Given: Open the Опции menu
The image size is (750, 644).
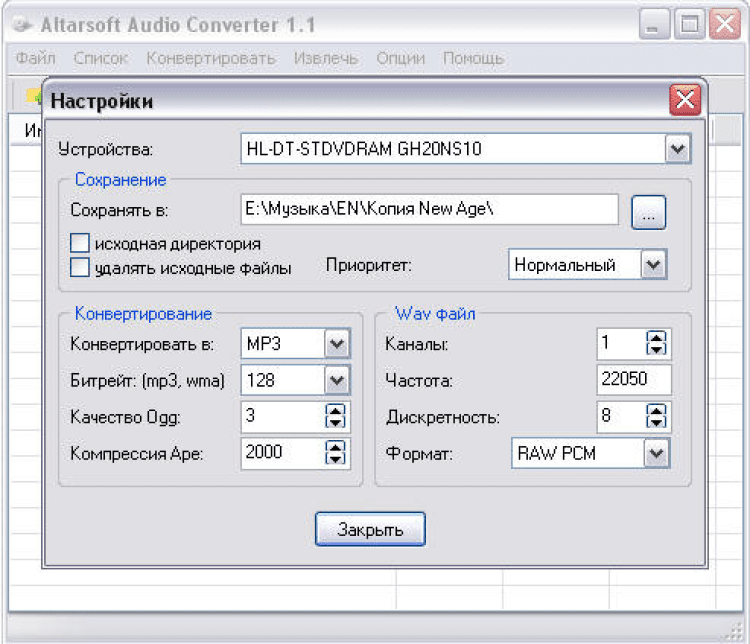Looking at the screenshot, I should tap(400, 58).
